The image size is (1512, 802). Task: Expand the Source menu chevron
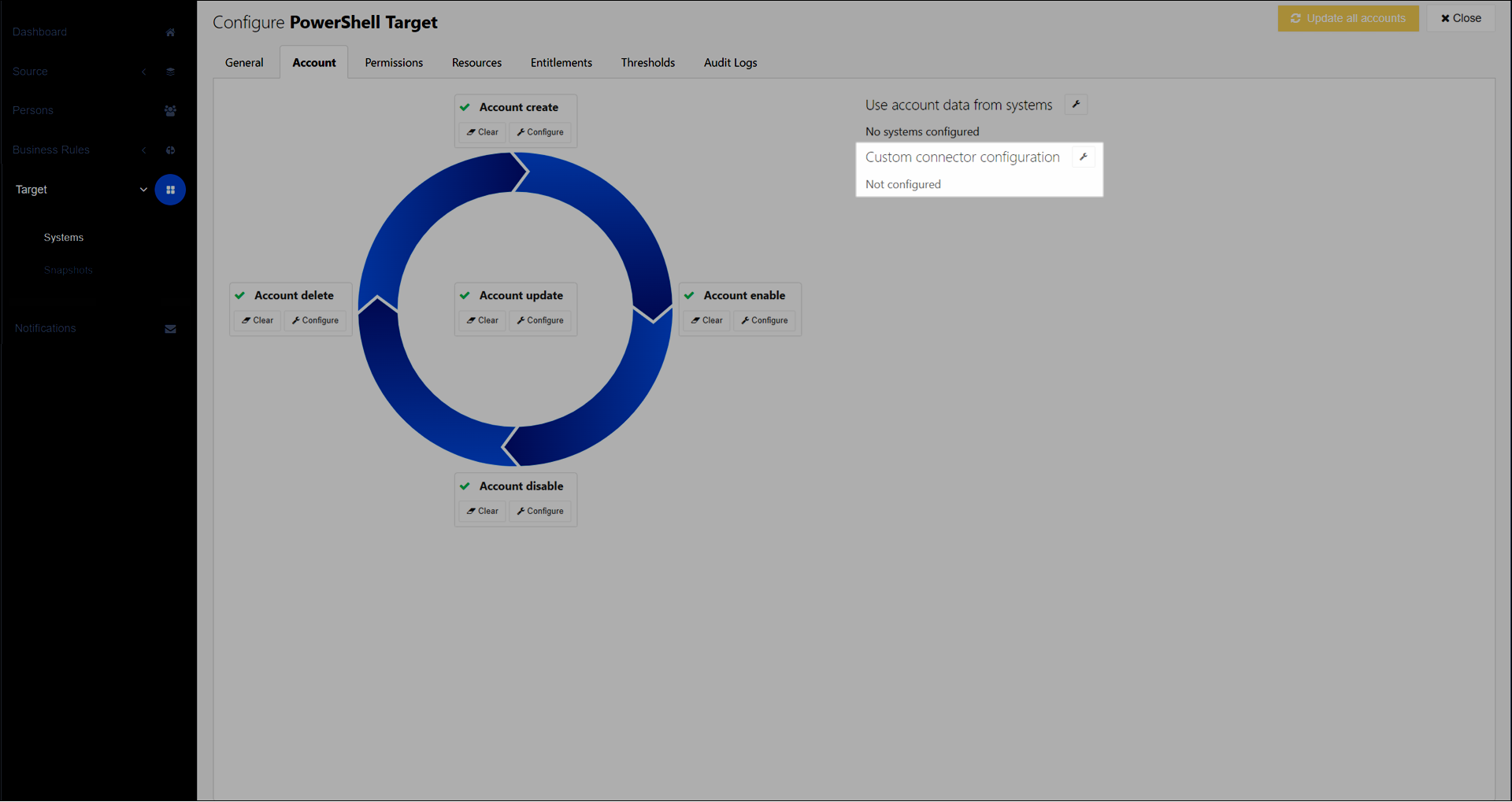pos(144,72)
